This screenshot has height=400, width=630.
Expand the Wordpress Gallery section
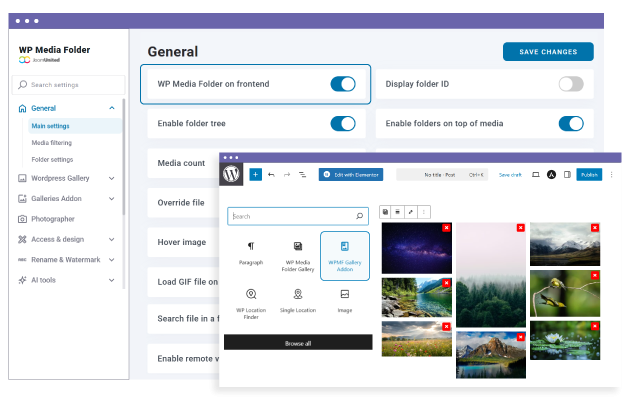(x=111, y=179)
